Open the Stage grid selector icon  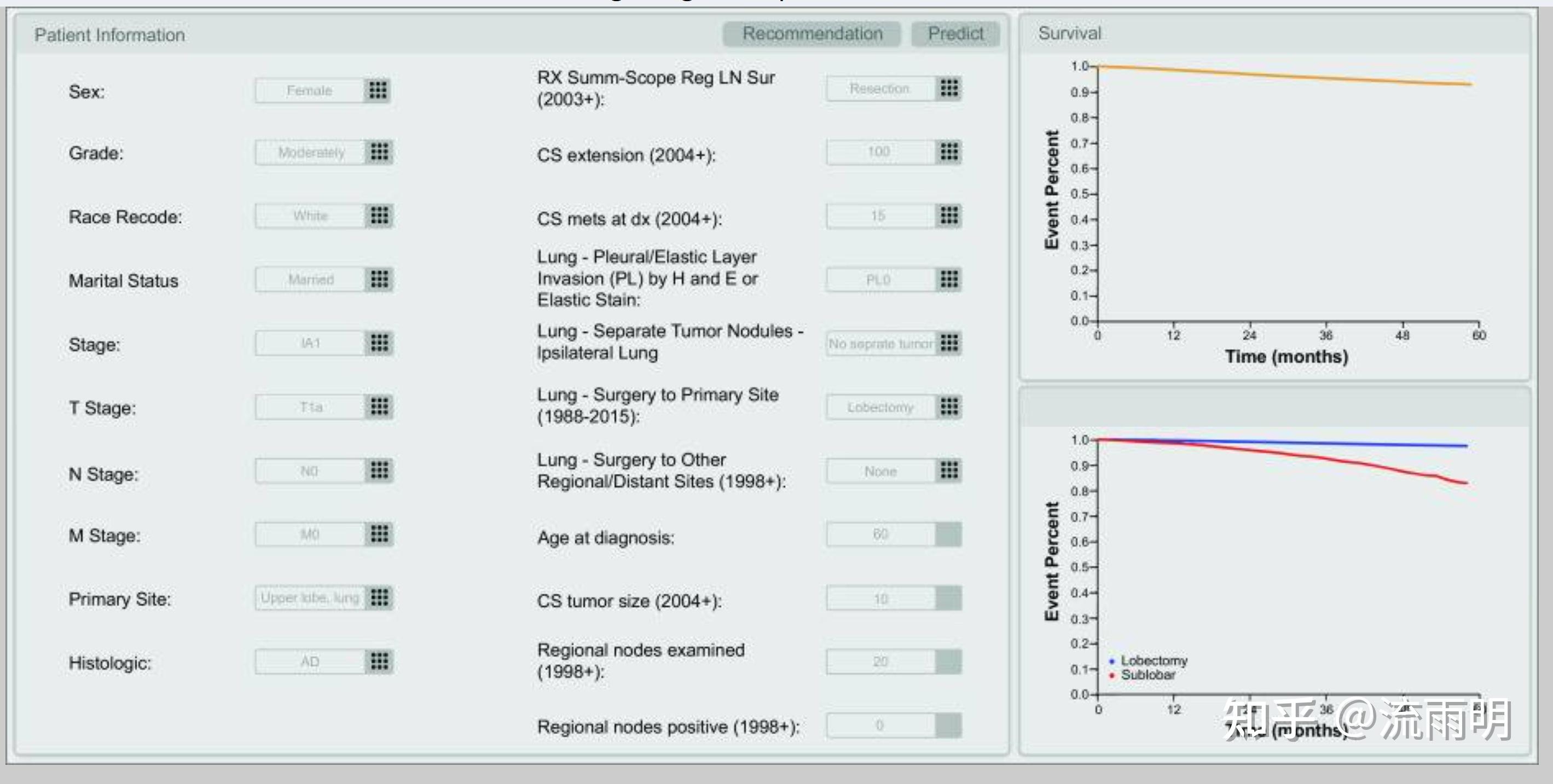(x=379, y=343)
